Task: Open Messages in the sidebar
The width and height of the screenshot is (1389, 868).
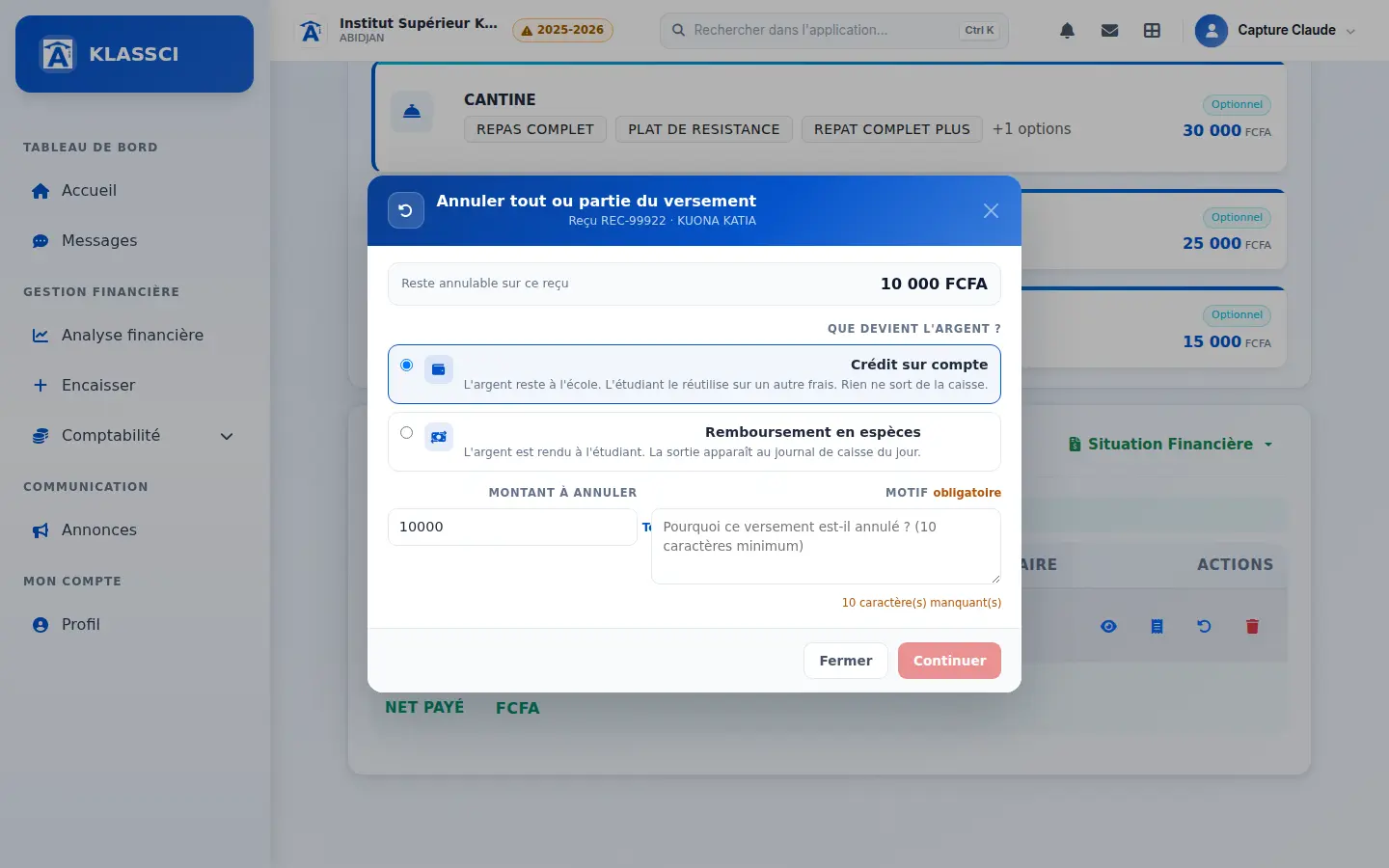Action: point(134,241)
